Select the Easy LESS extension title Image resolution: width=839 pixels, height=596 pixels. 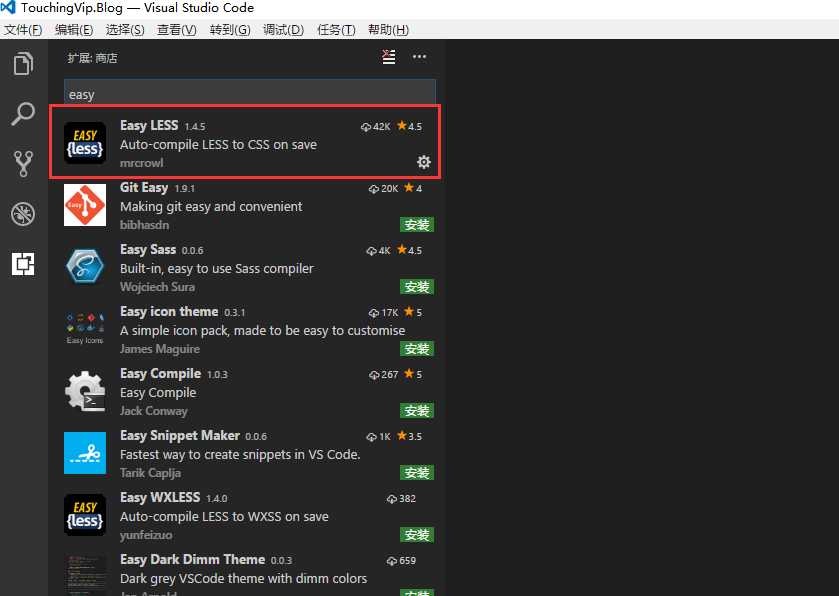[149, 125]
